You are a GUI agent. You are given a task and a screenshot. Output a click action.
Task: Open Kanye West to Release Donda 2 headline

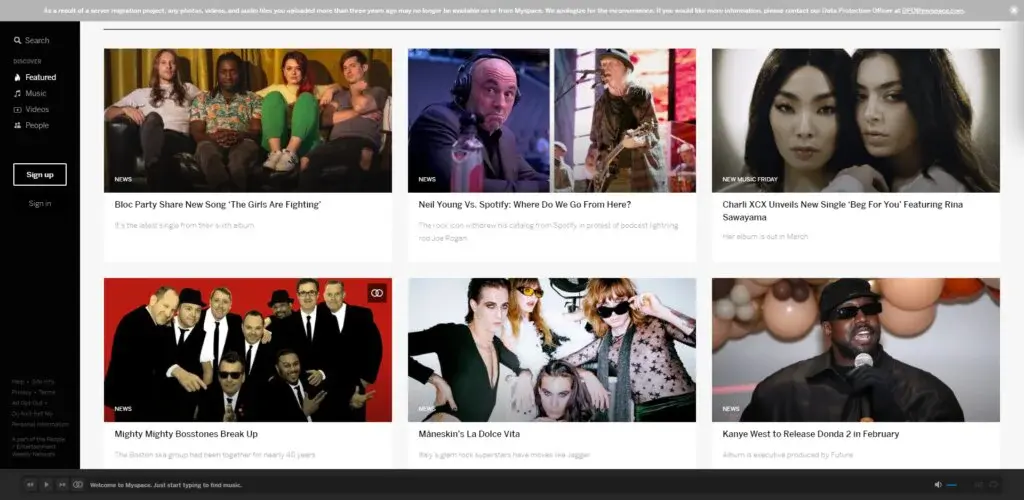point(810,434)
